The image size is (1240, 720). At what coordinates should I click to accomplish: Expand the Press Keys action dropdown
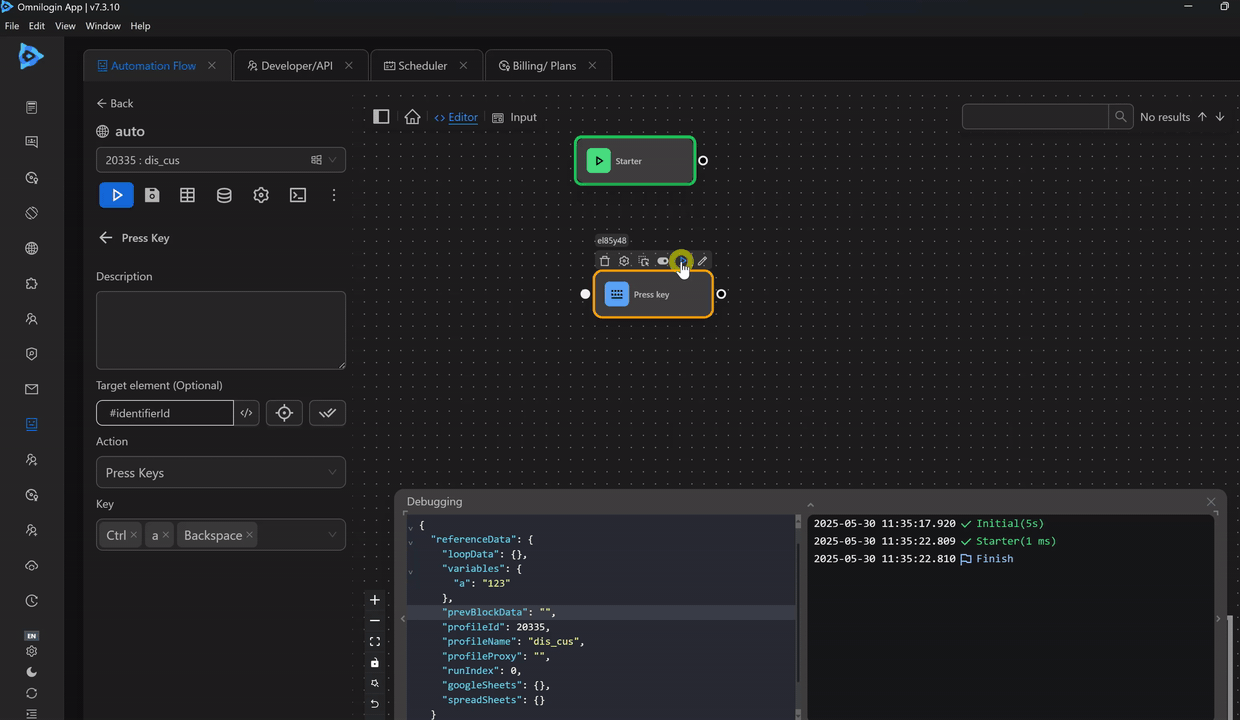220,473
